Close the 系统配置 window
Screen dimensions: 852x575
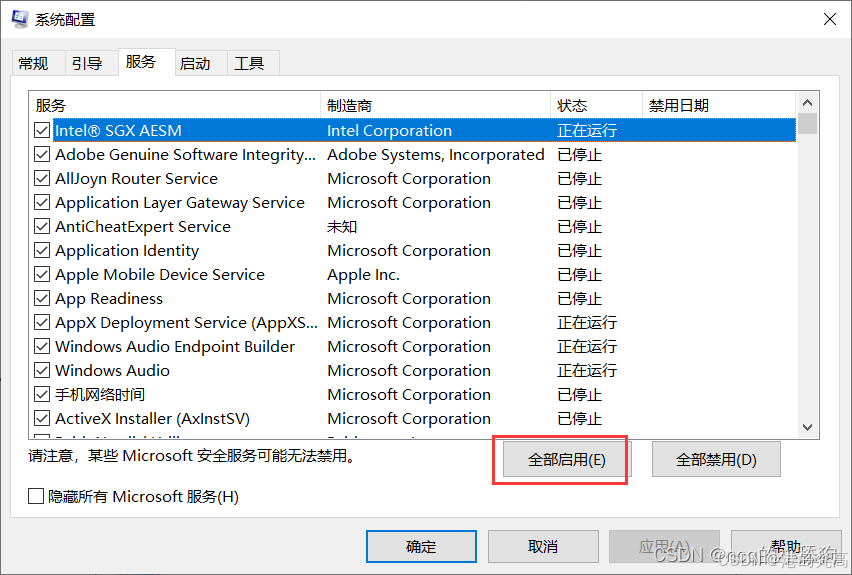829,20
